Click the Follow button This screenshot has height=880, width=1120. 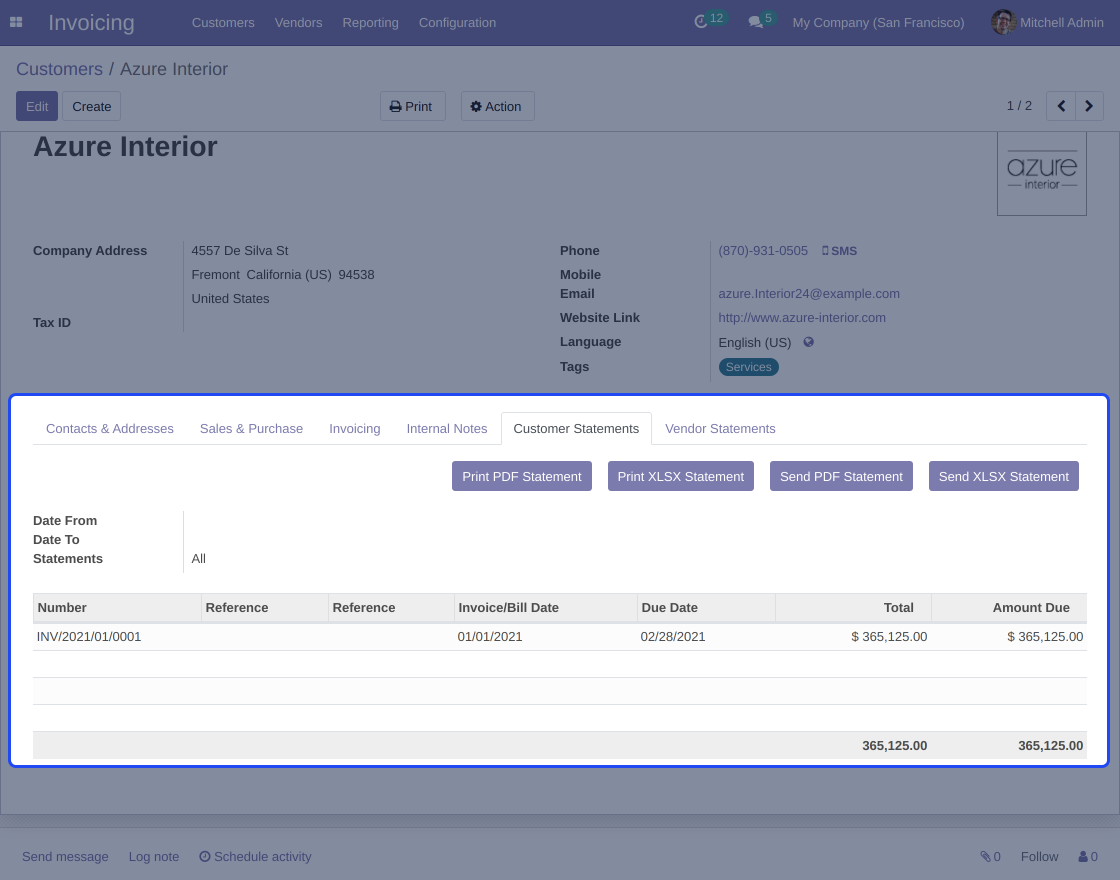[1039, 856]
